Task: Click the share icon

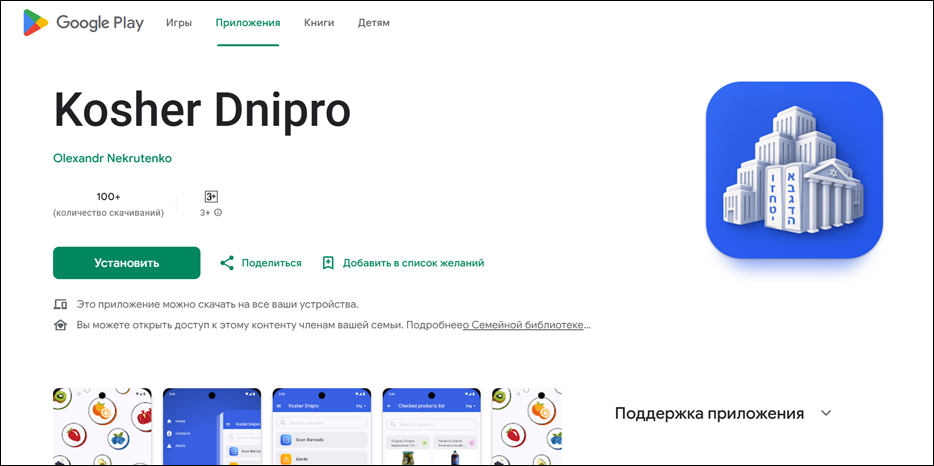Action: point(226,263)
